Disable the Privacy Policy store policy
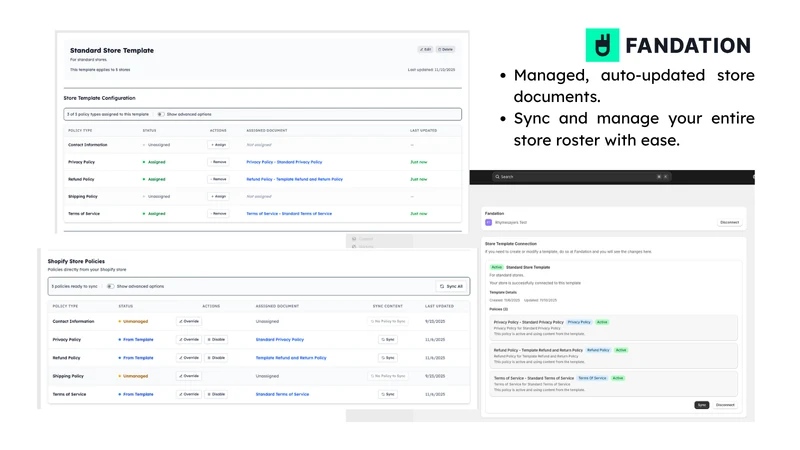800x450 pixels. click(x=216, y=339)
